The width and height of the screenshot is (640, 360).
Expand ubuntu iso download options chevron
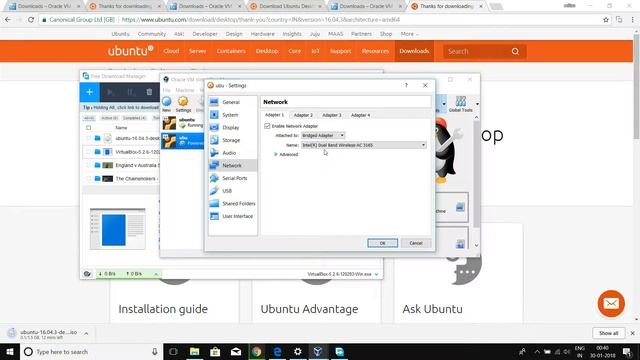tap(87, 333)
